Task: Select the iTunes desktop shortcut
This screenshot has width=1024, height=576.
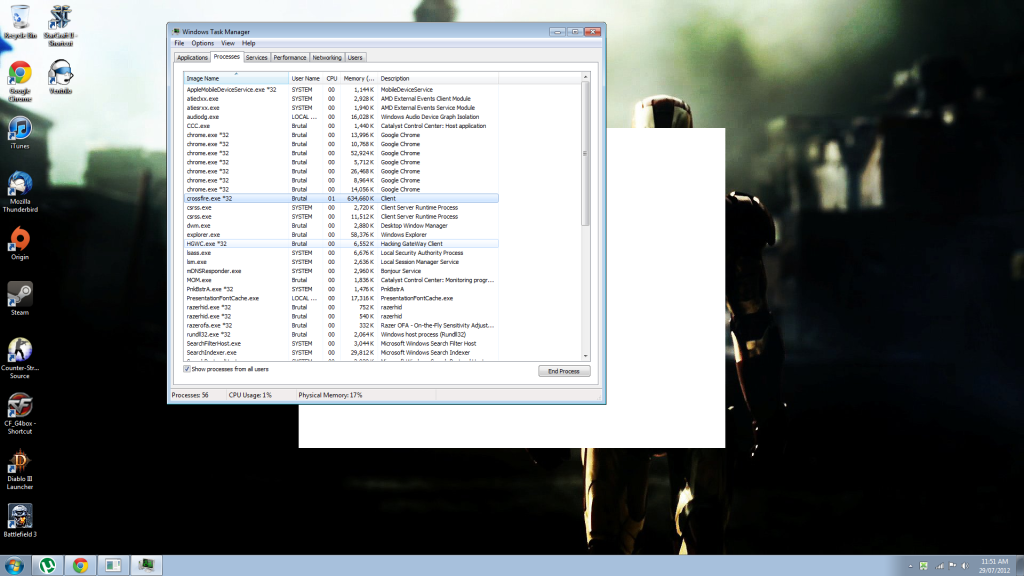Action: tap(20, 130)
